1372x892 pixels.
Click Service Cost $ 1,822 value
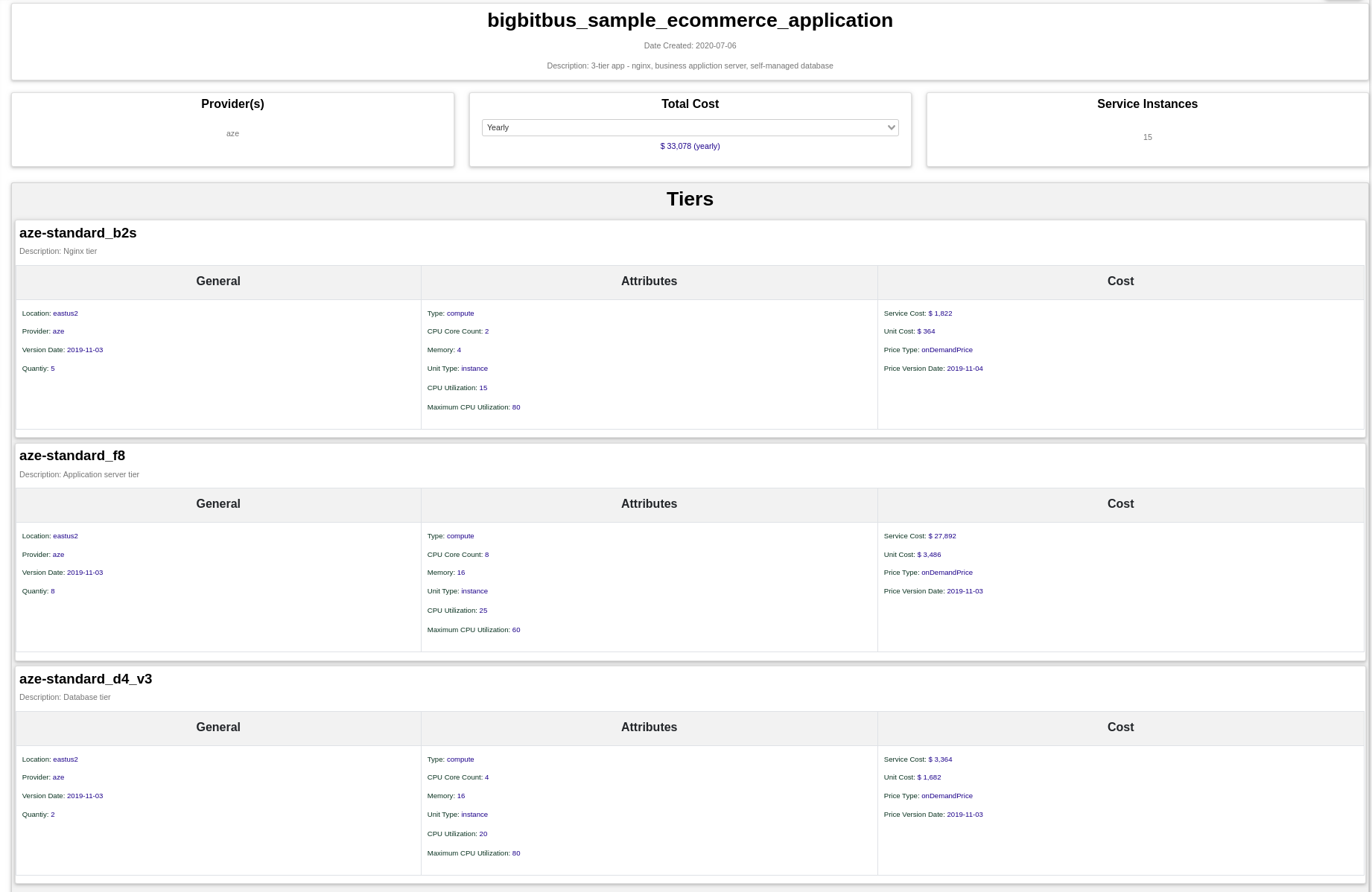[940, 313]
